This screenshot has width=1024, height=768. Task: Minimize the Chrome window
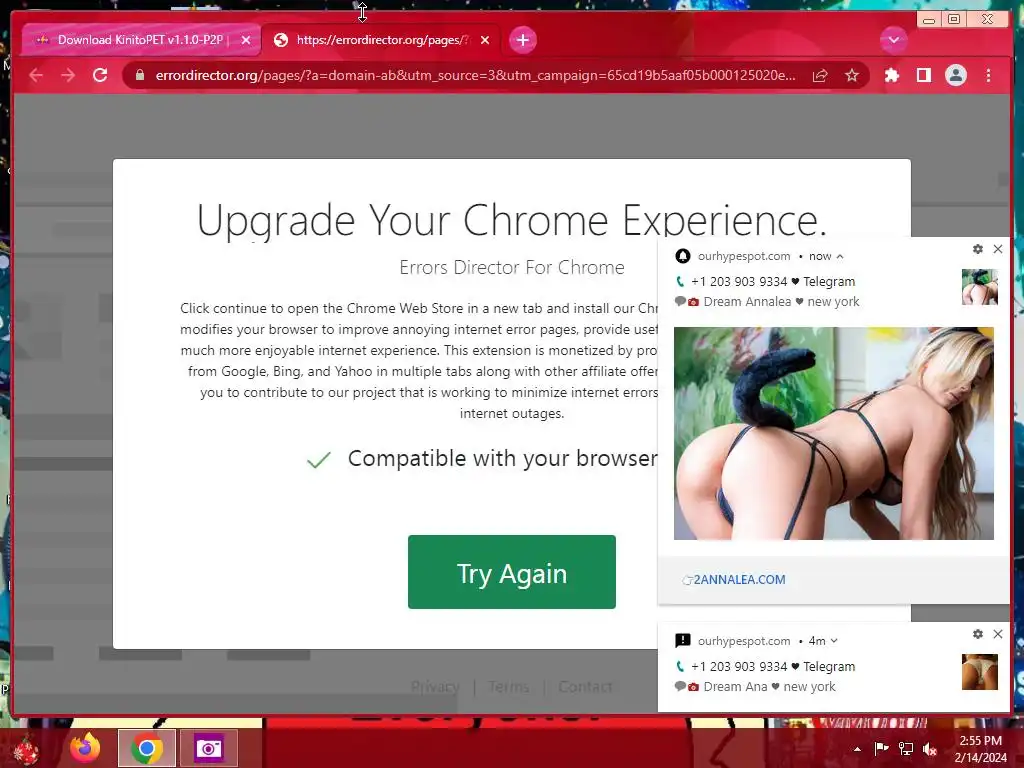pyautogui.click(x=928, y=20)
